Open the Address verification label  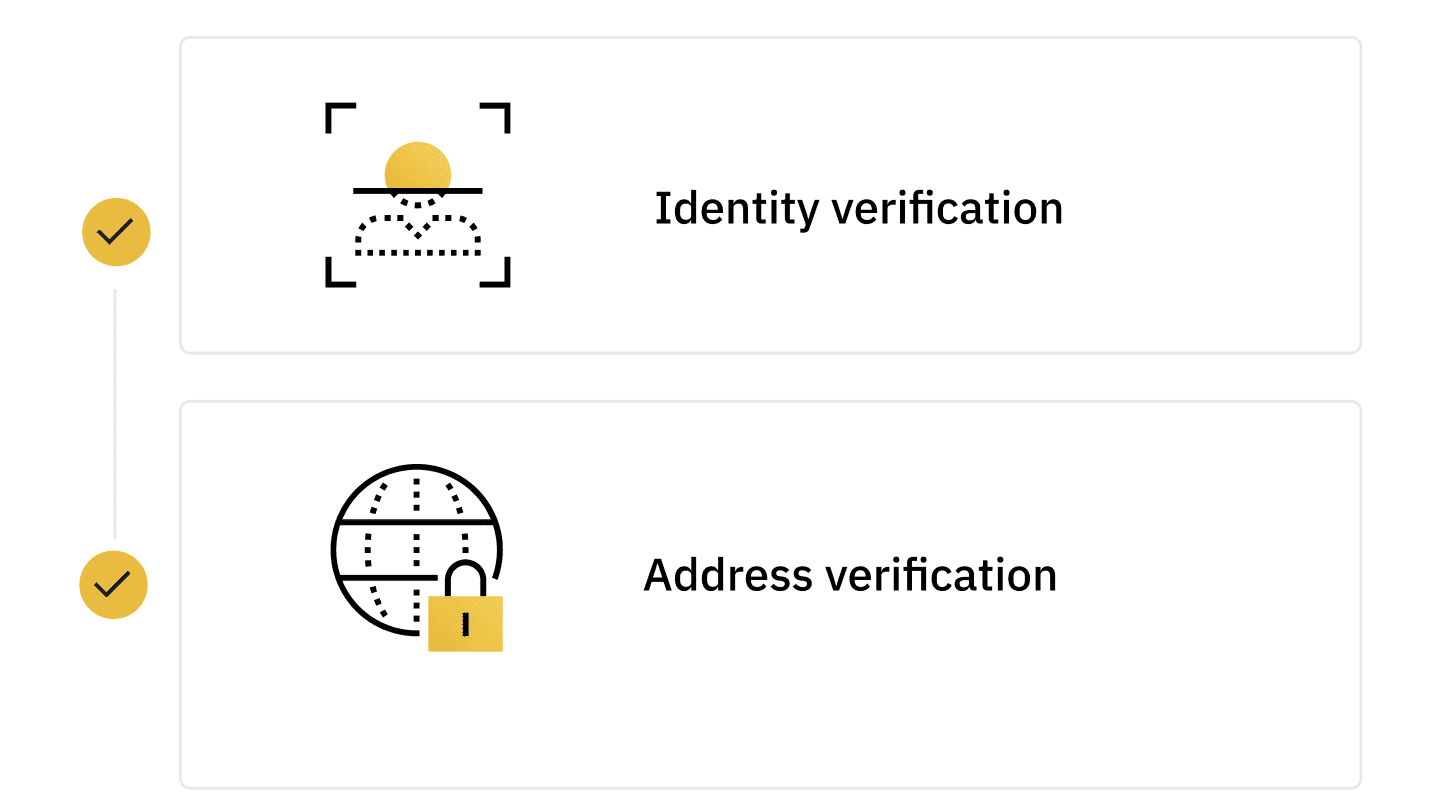coord(850,576)
